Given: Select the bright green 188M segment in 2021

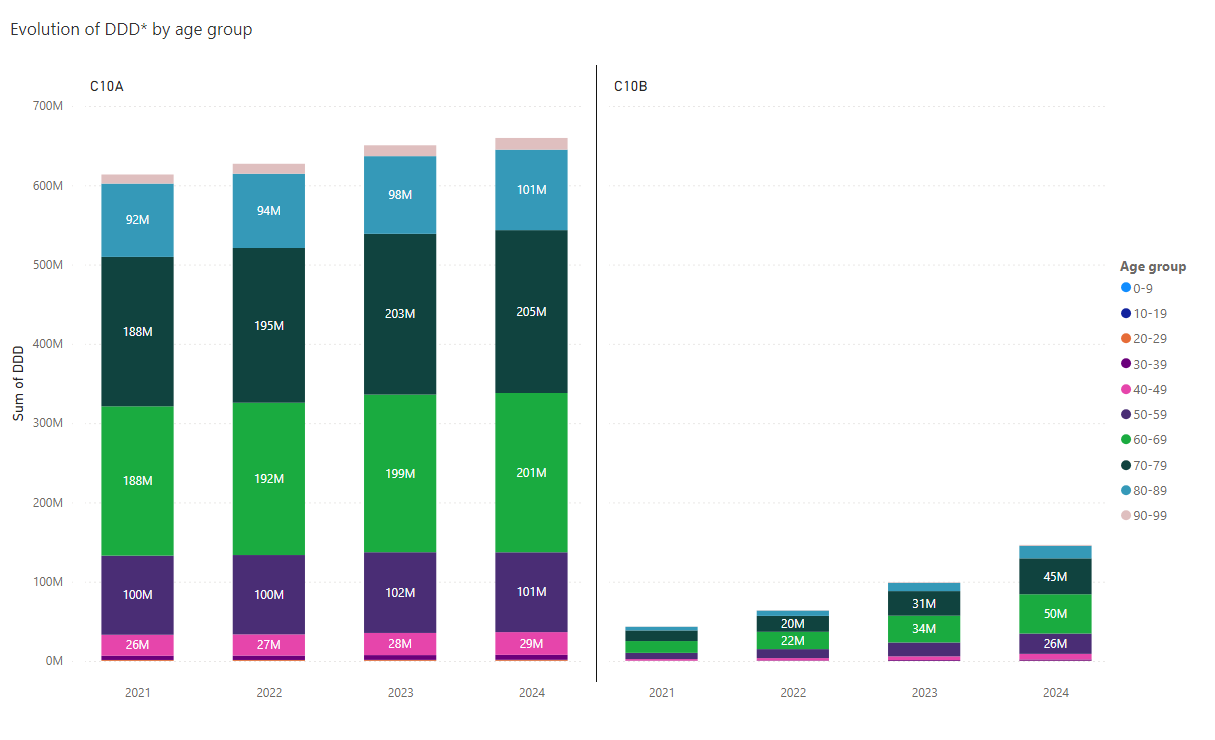Looking at the screenshot, I should [138, 480].
